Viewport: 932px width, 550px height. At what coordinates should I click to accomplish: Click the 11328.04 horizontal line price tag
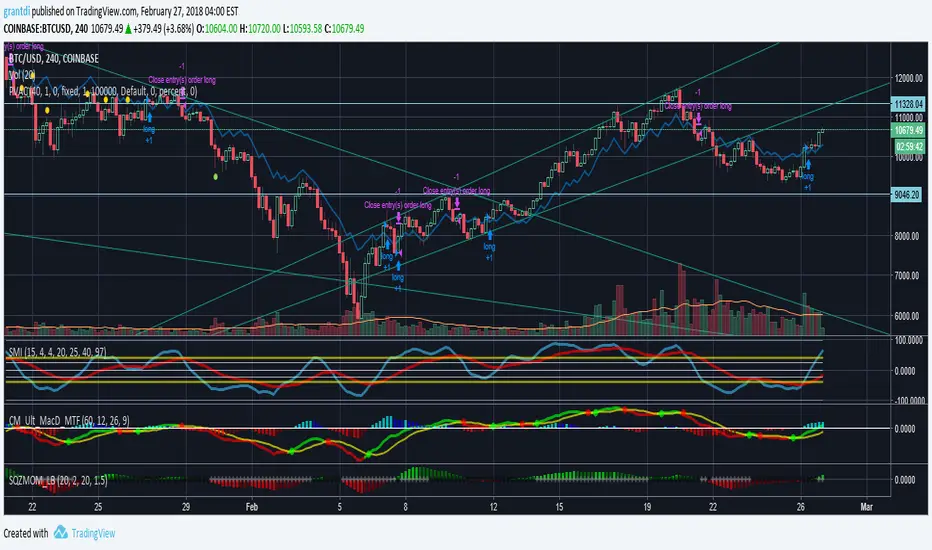[x=908, y=104]
